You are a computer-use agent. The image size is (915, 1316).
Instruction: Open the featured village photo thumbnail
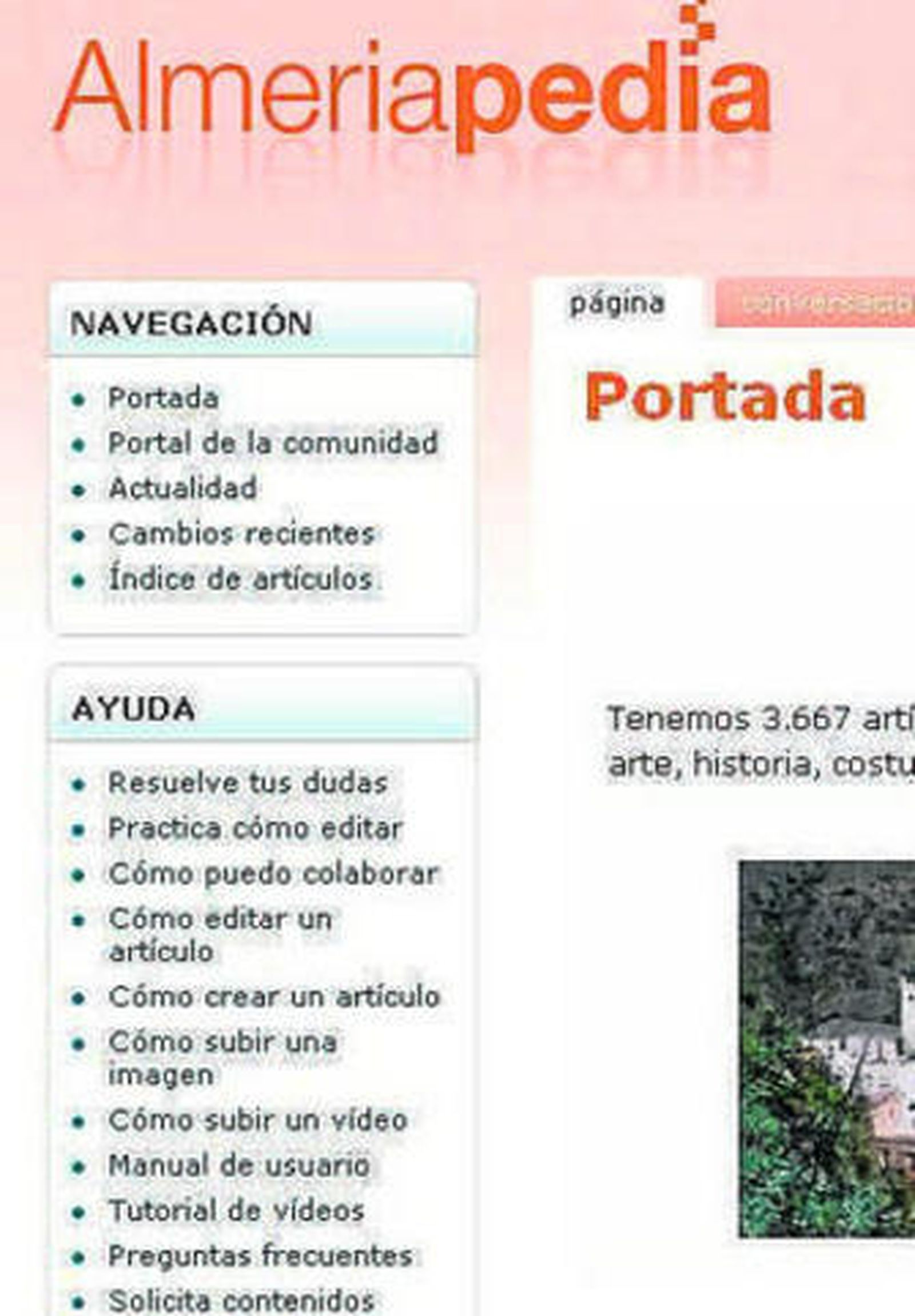[x=827, y=1049]
